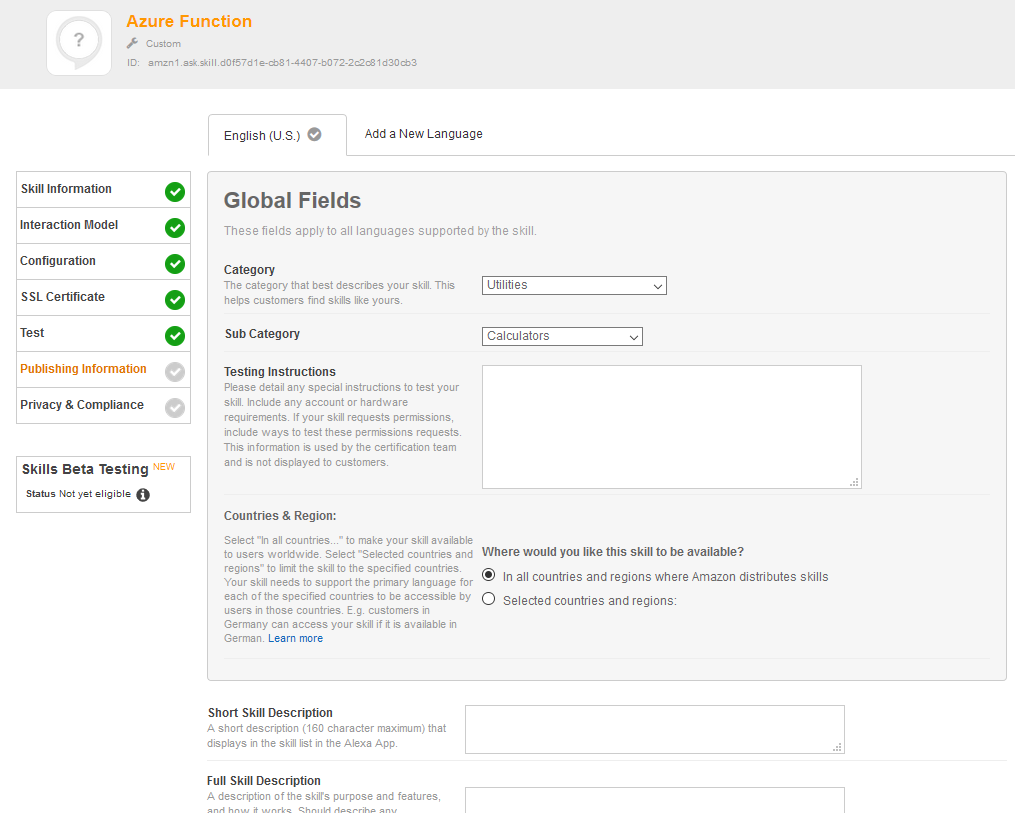Viewport: 1015px width, 813px height.
Task: Click green checkmark next to Interaction Model
Action: coord(175,228)
